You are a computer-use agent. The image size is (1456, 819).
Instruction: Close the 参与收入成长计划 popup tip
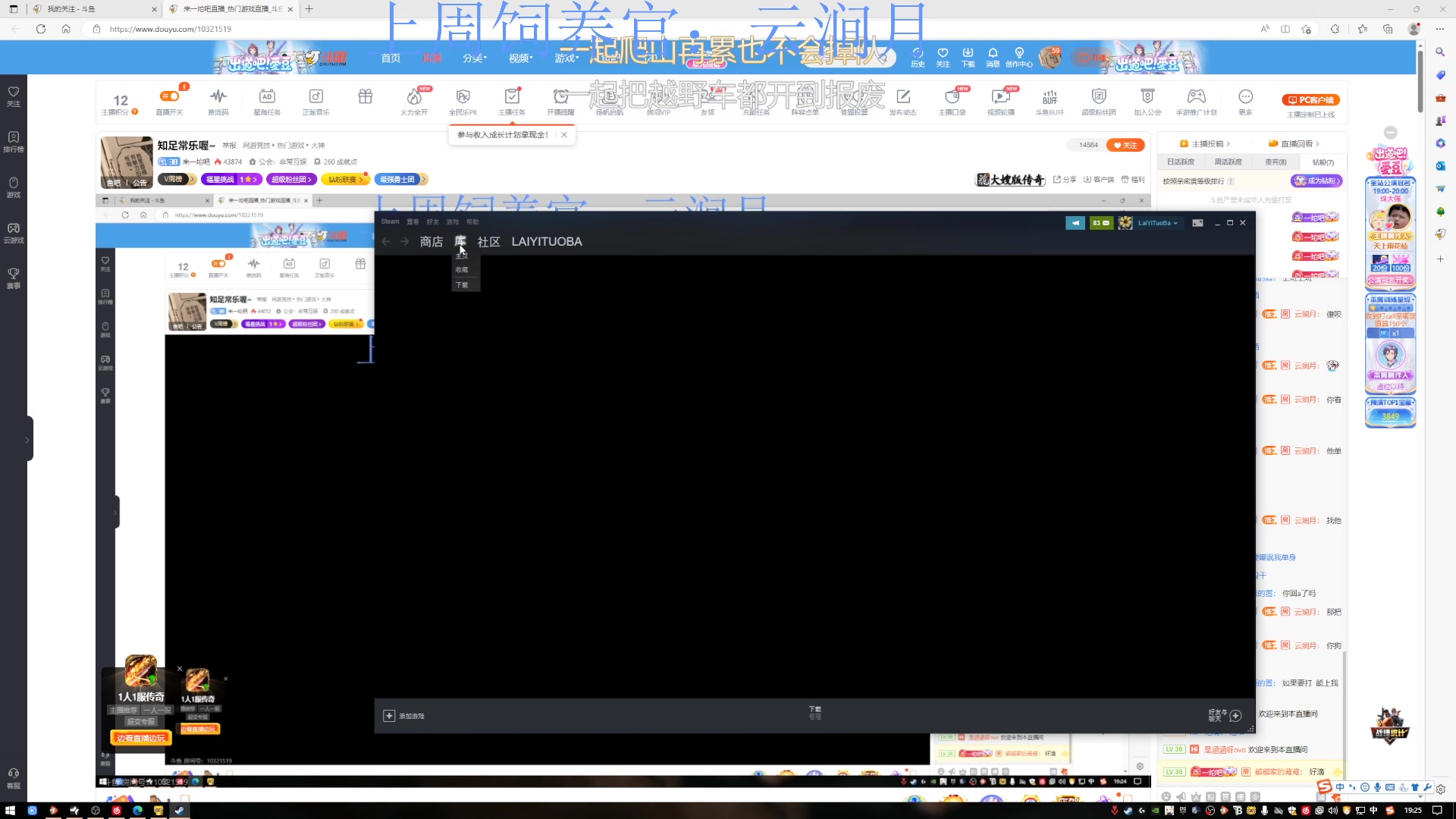point(564,135)
